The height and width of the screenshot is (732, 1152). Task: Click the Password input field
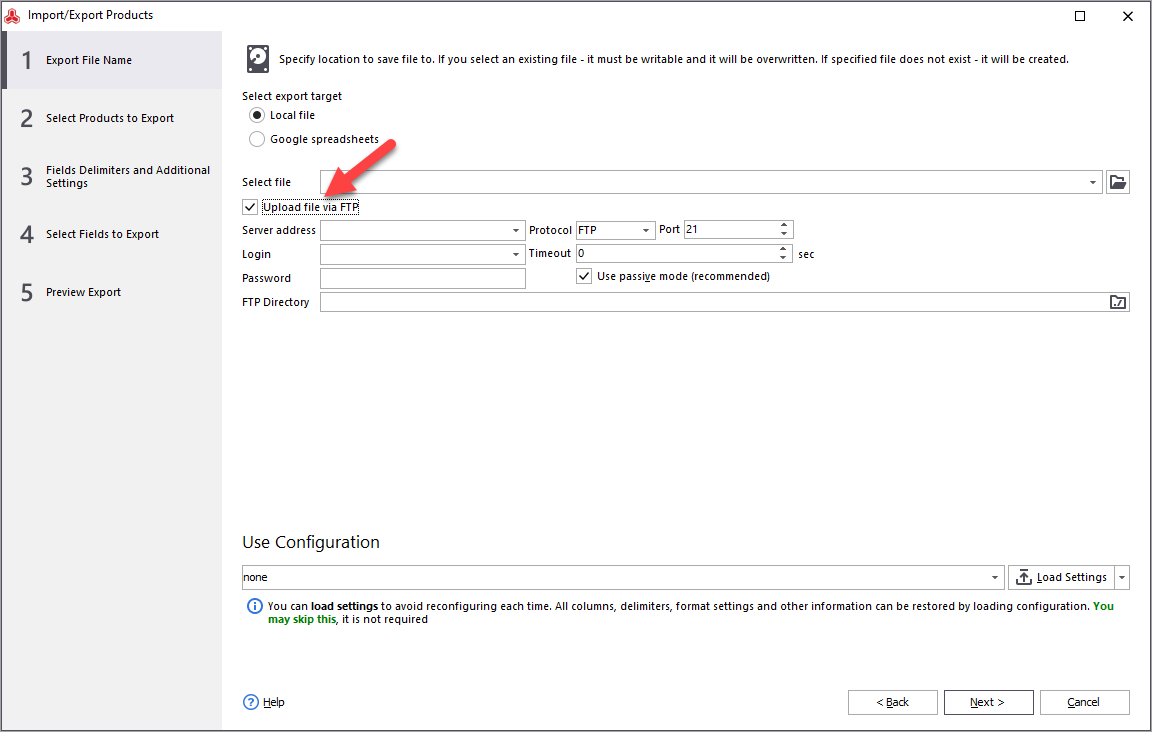pos(422,278)
